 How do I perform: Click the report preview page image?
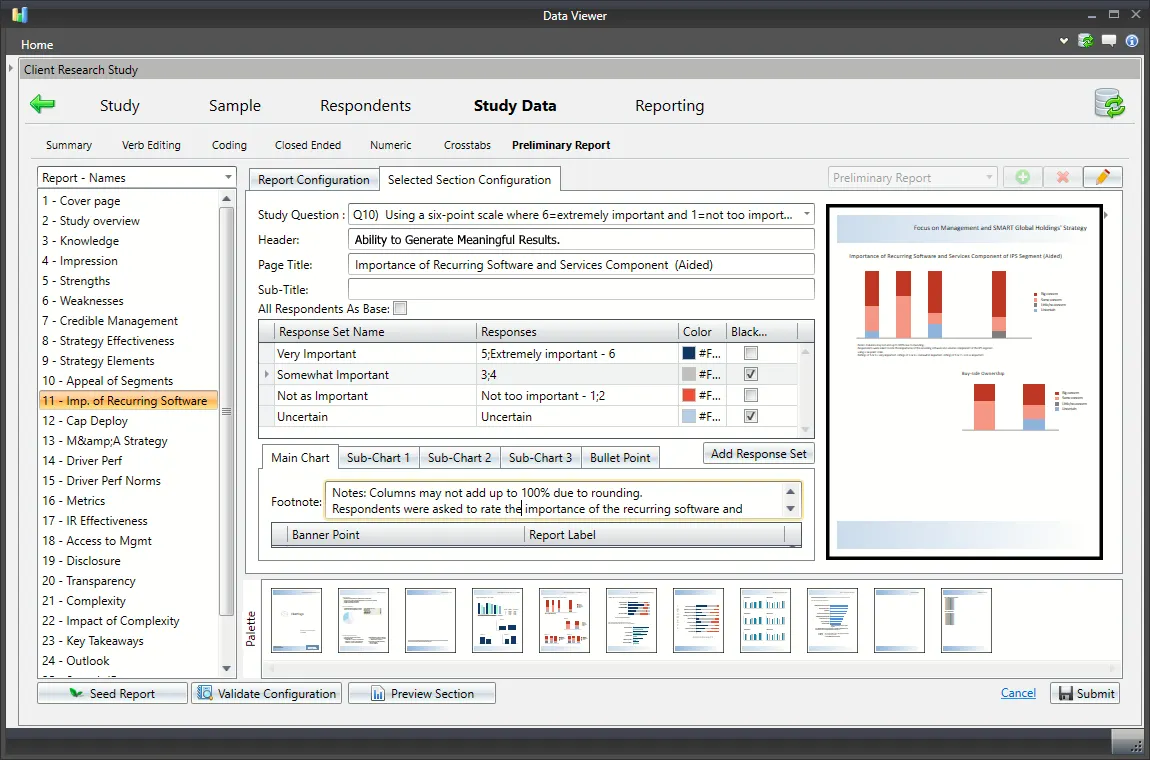coord(964,381)
